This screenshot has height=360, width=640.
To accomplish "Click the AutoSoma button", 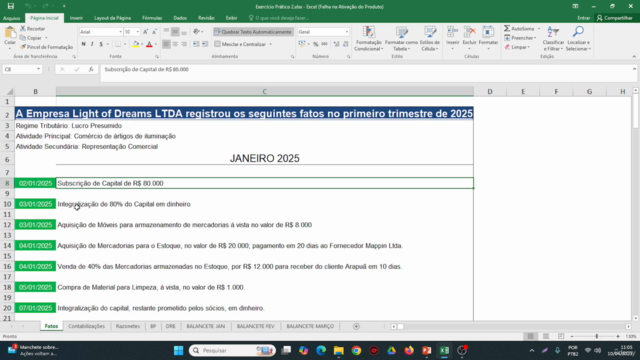I will [x=519, y=29].
